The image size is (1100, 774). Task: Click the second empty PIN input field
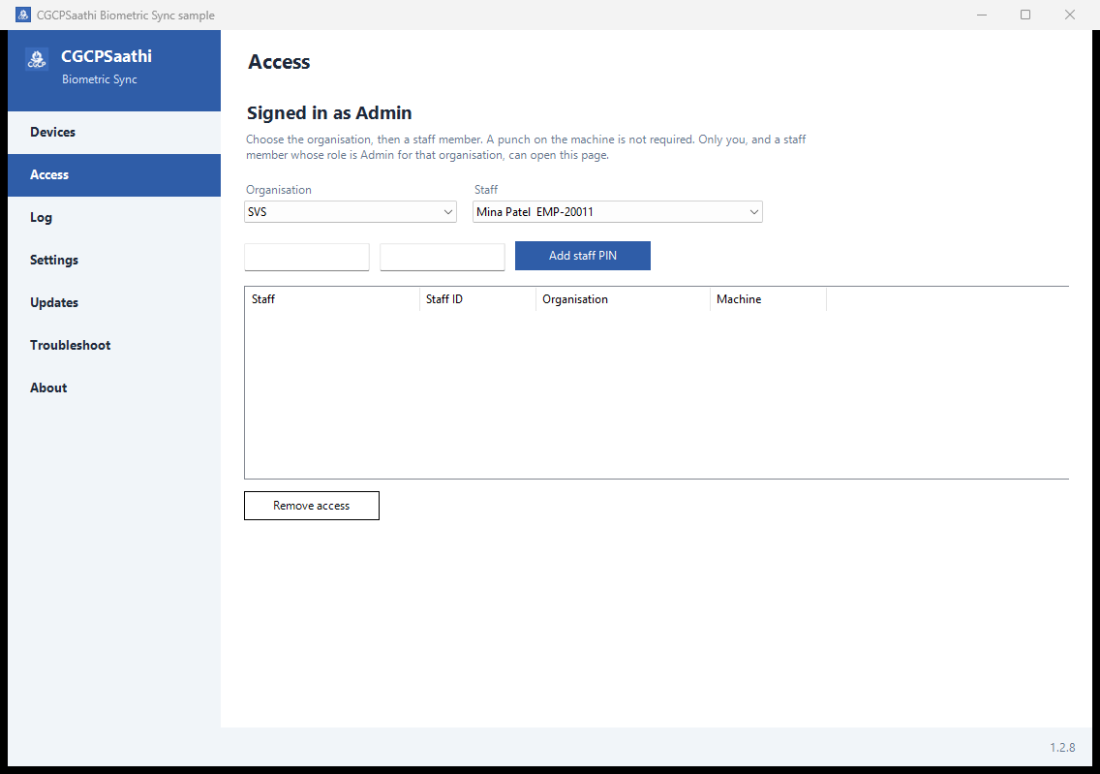(x=442, y=257)
